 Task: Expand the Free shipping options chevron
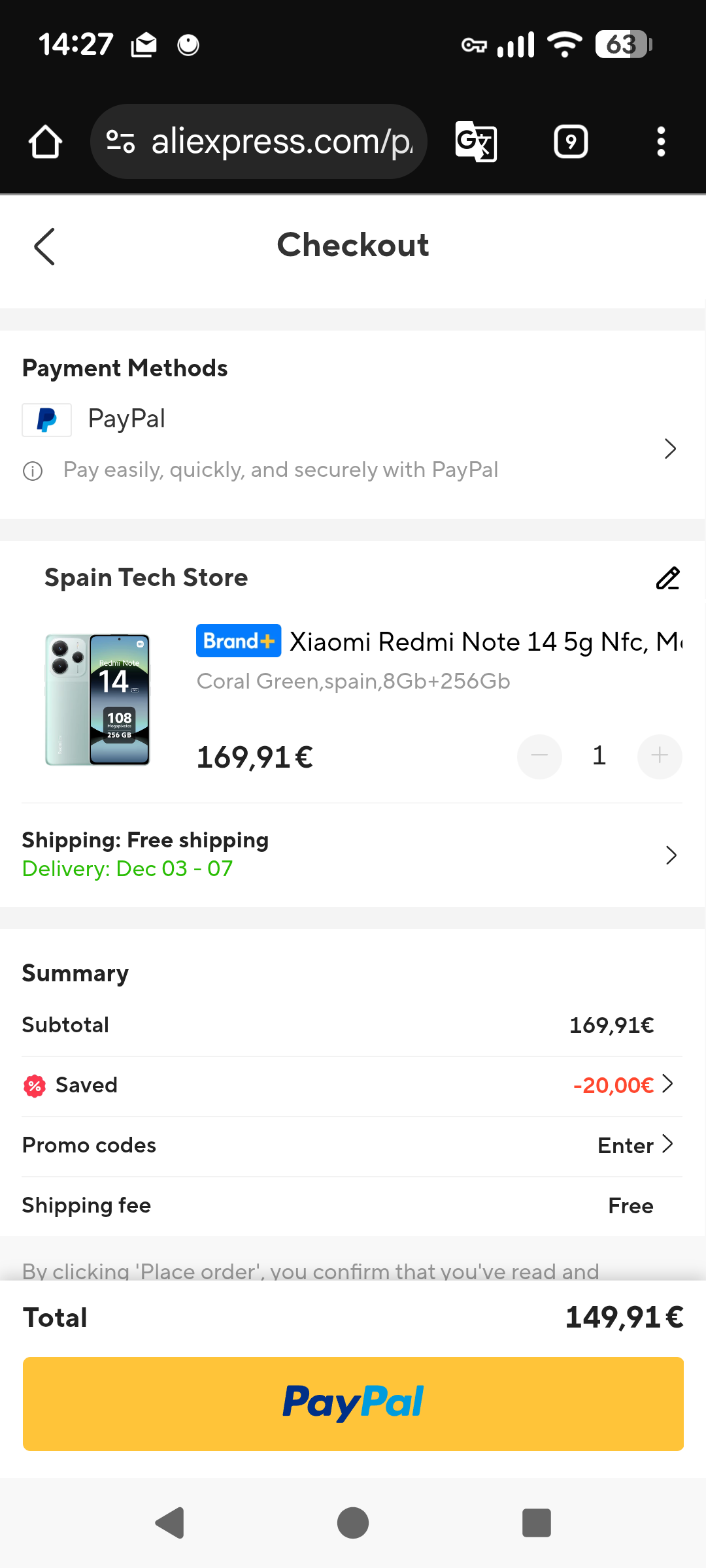tap(671, 855)
